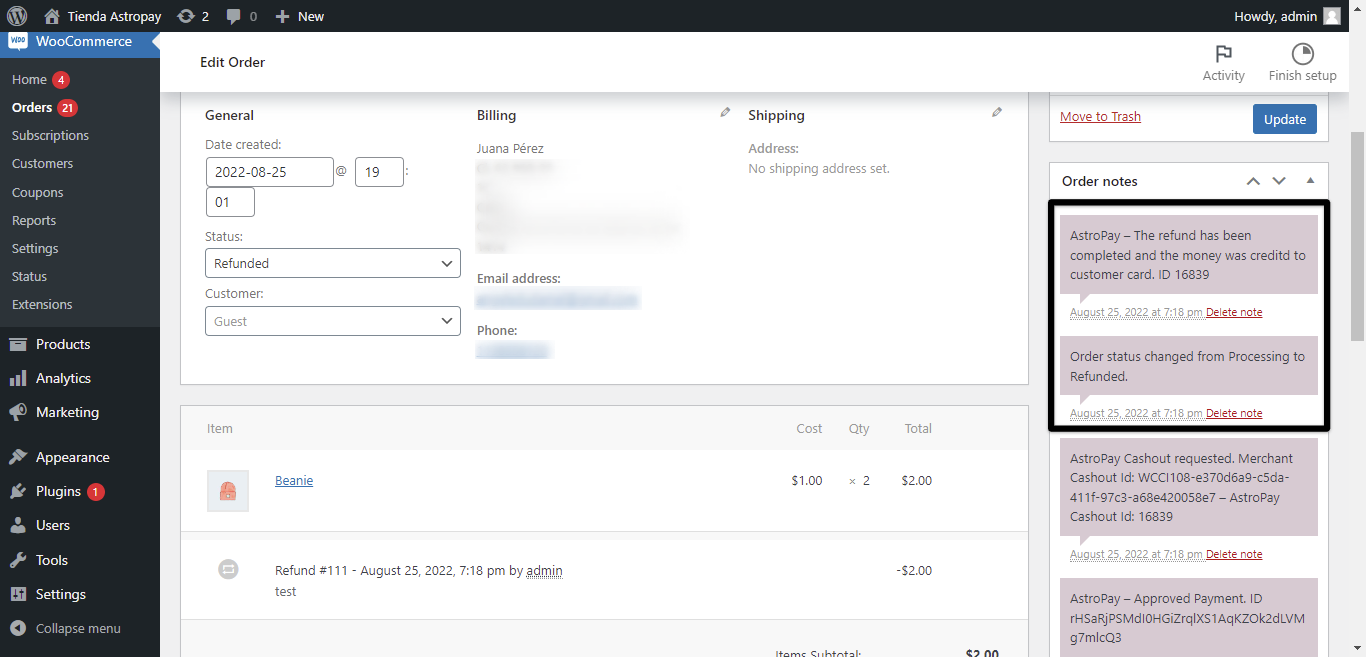The width and height of the screenshot is (1366, 657).
Task: Open the Customer dropdown showing Guest
Action: (x=333, y=321)
